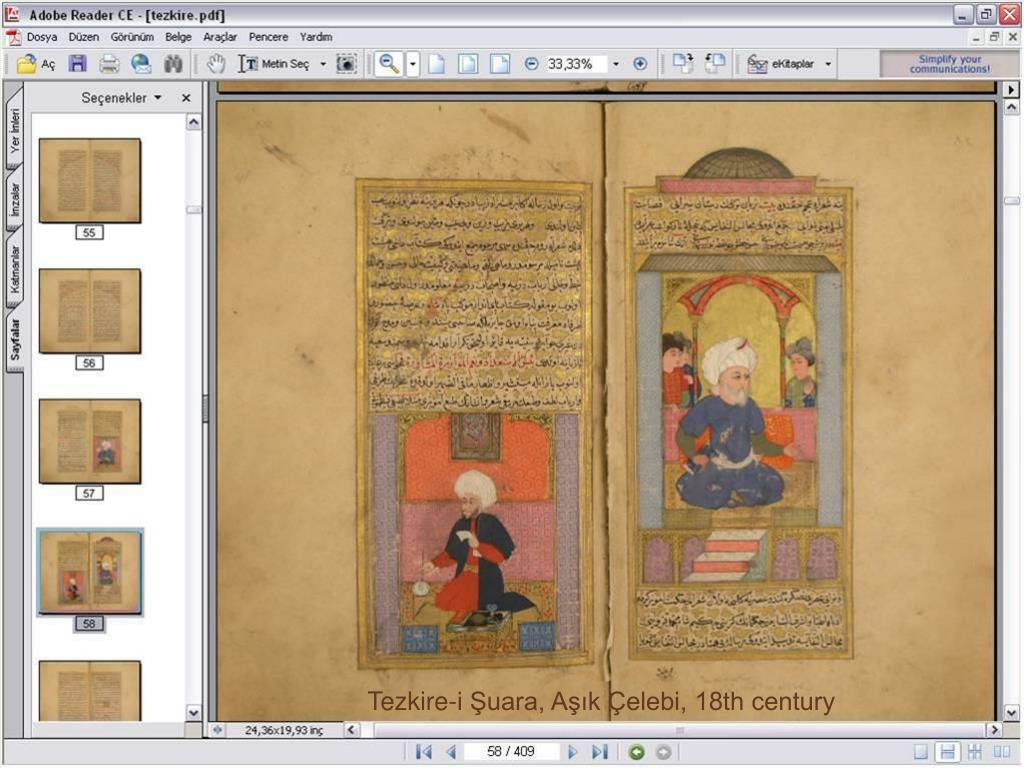Open the Dosya menu

pyautogui.click(x=42, y=37)
